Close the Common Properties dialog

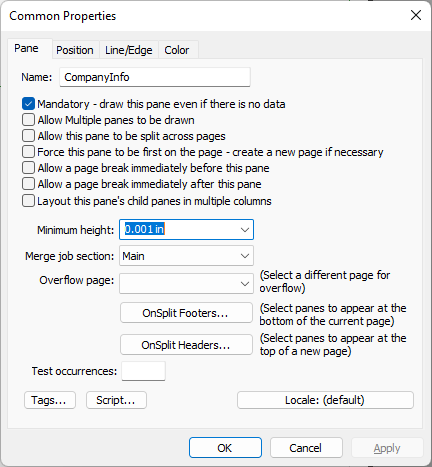tap(416, 15)
